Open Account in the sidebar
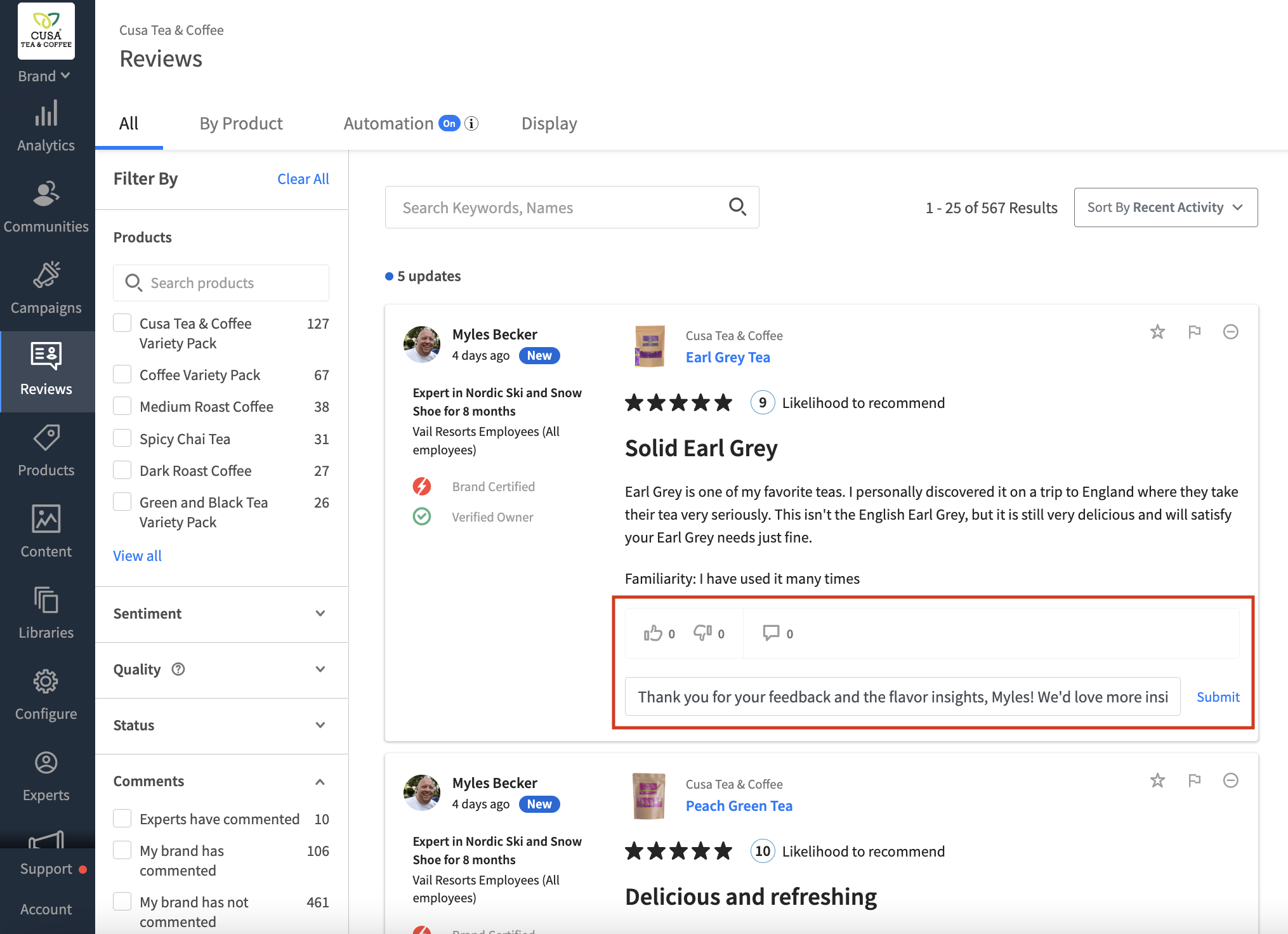This screenshot has width=1288, height=934. tap(46, 909)
